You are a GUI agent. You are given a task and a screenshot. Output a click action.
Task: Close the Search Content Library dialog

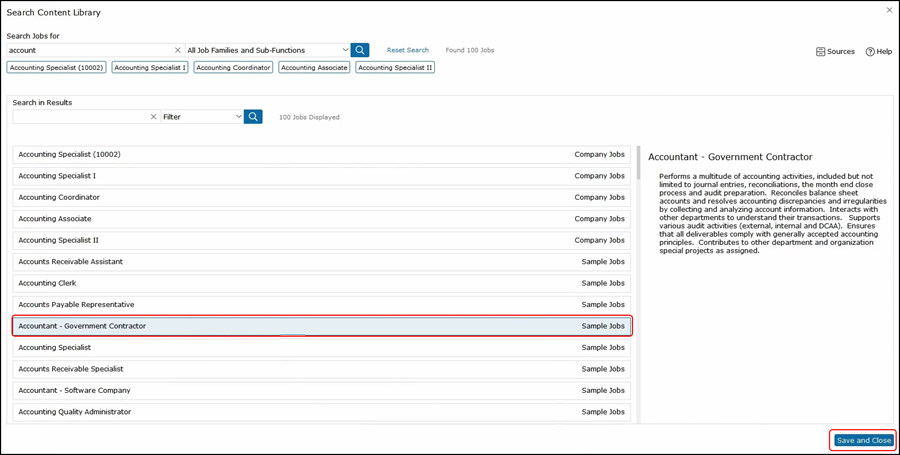coord(889,10)
